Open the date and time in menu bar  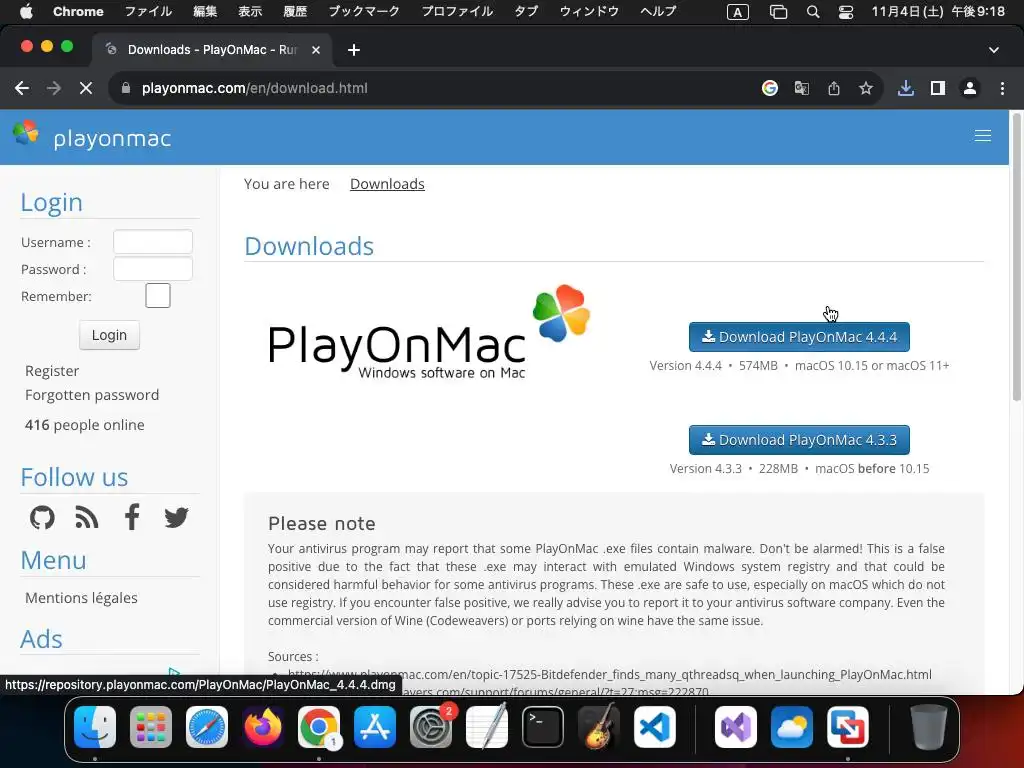point(938,12)
